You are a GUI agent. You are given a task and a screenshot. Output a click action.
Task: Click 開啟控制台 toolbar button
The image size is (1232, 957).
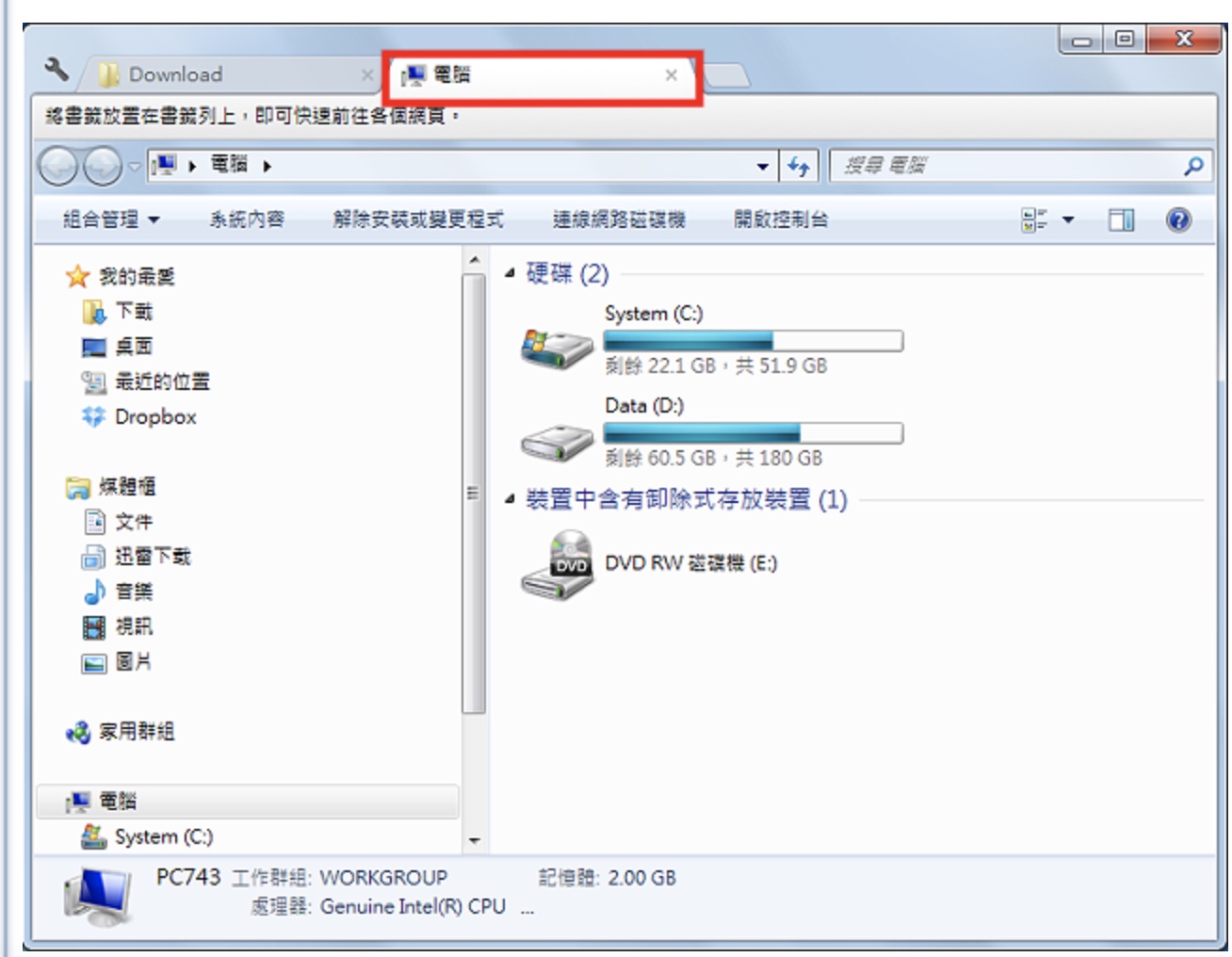781,220
